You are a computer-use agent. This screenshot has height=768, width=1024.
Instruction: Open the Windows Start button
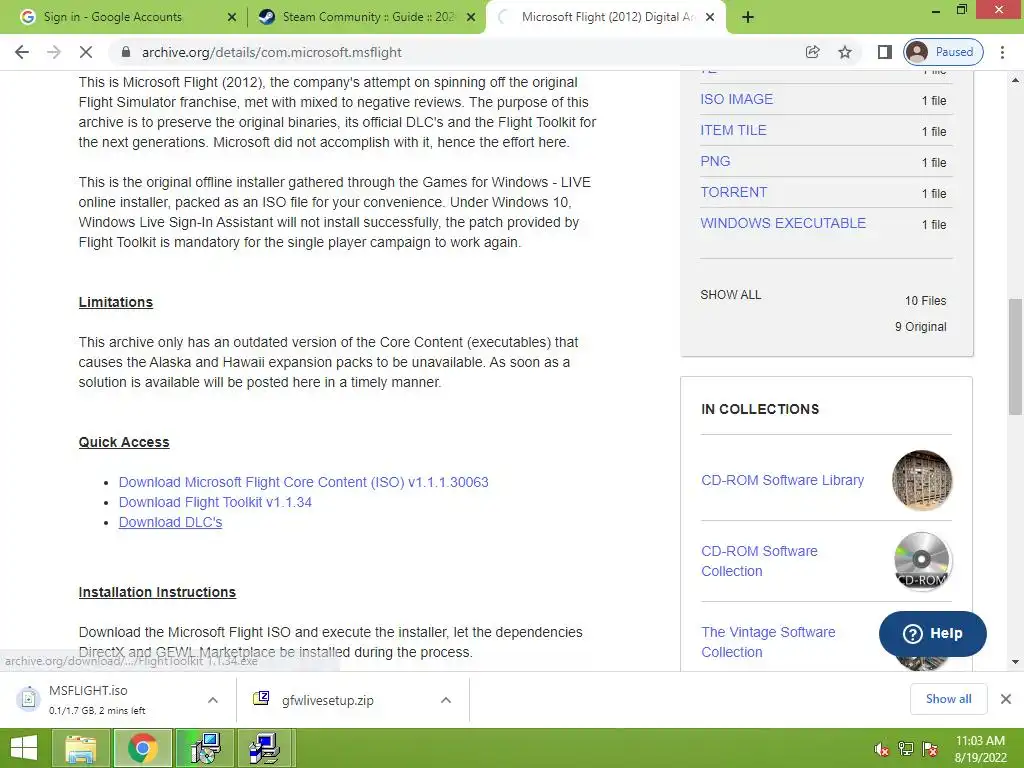click(x=24, y=748)
